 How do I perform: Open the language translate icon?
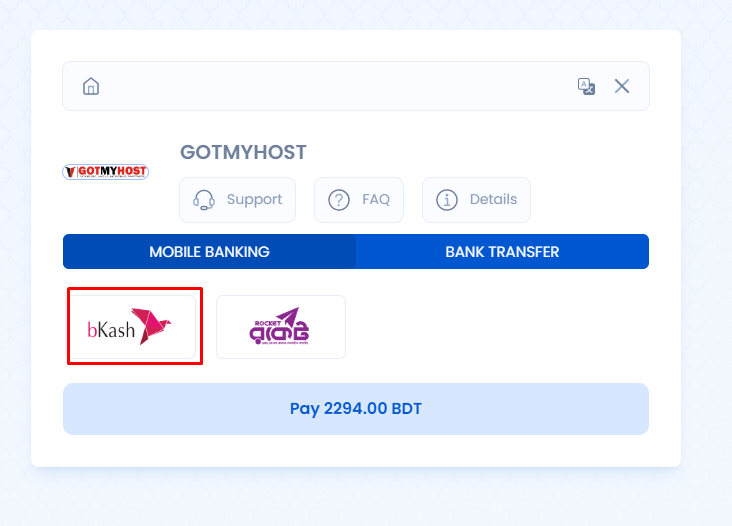coord(587,86)
